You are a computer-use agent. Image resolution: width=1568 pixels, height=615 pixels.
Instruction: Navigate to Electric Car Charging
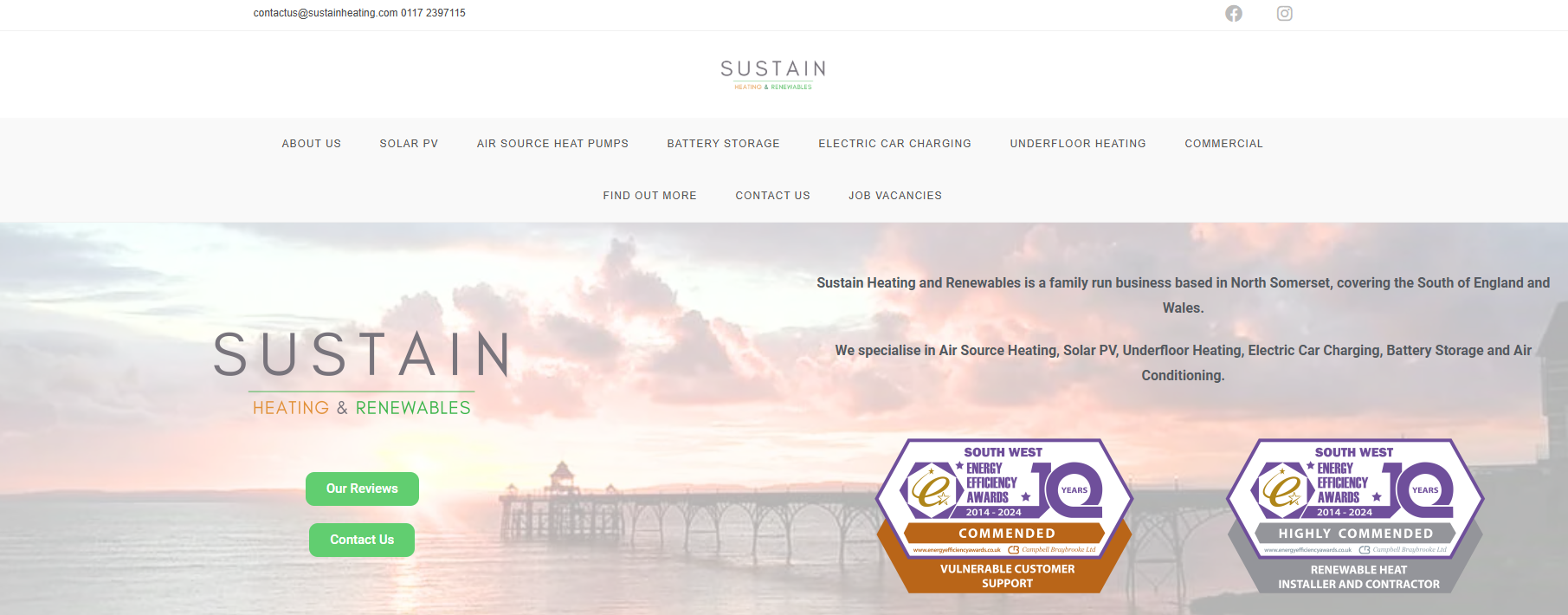(894, 144)
